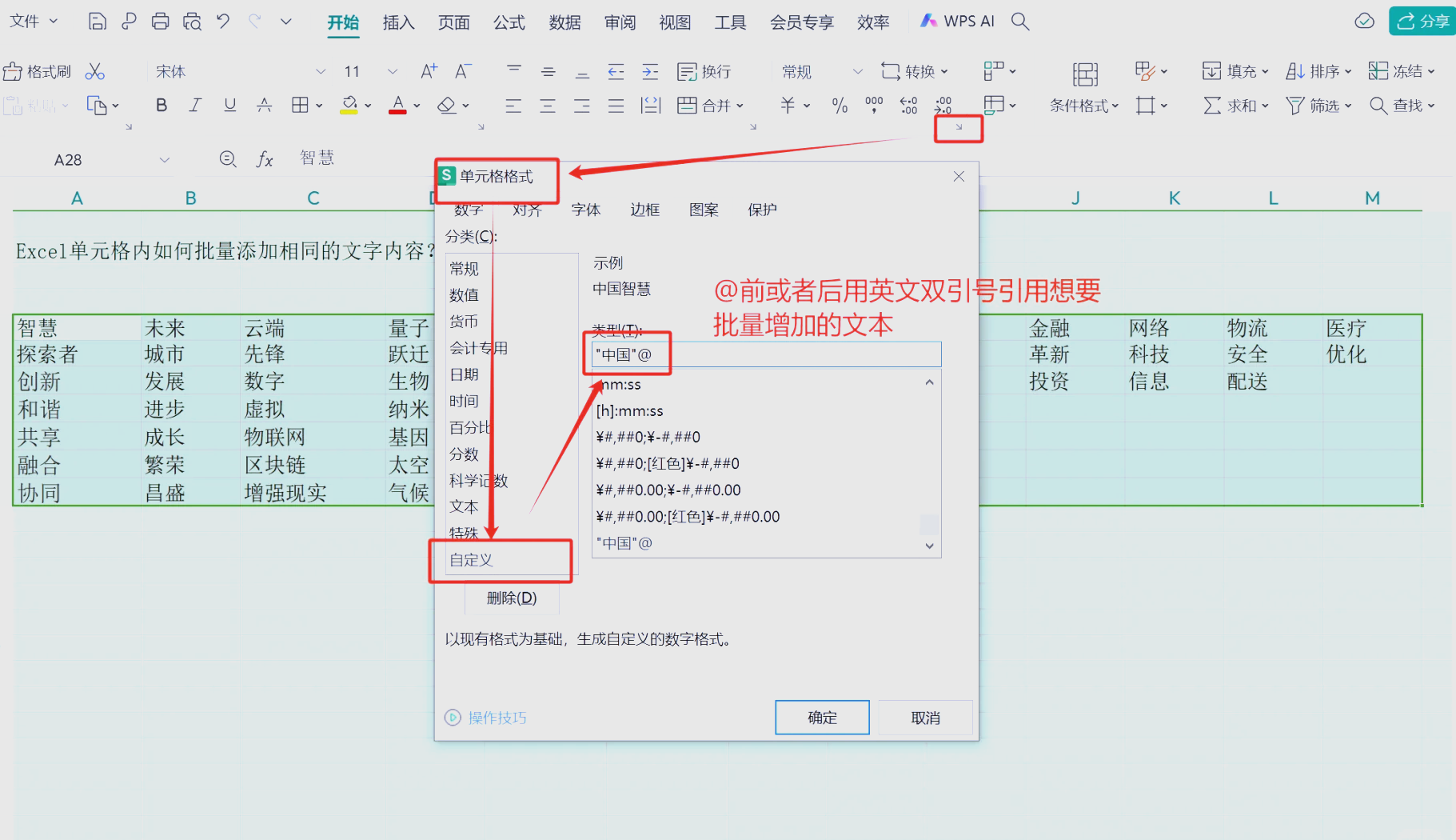Click the Borders icon

300,105
